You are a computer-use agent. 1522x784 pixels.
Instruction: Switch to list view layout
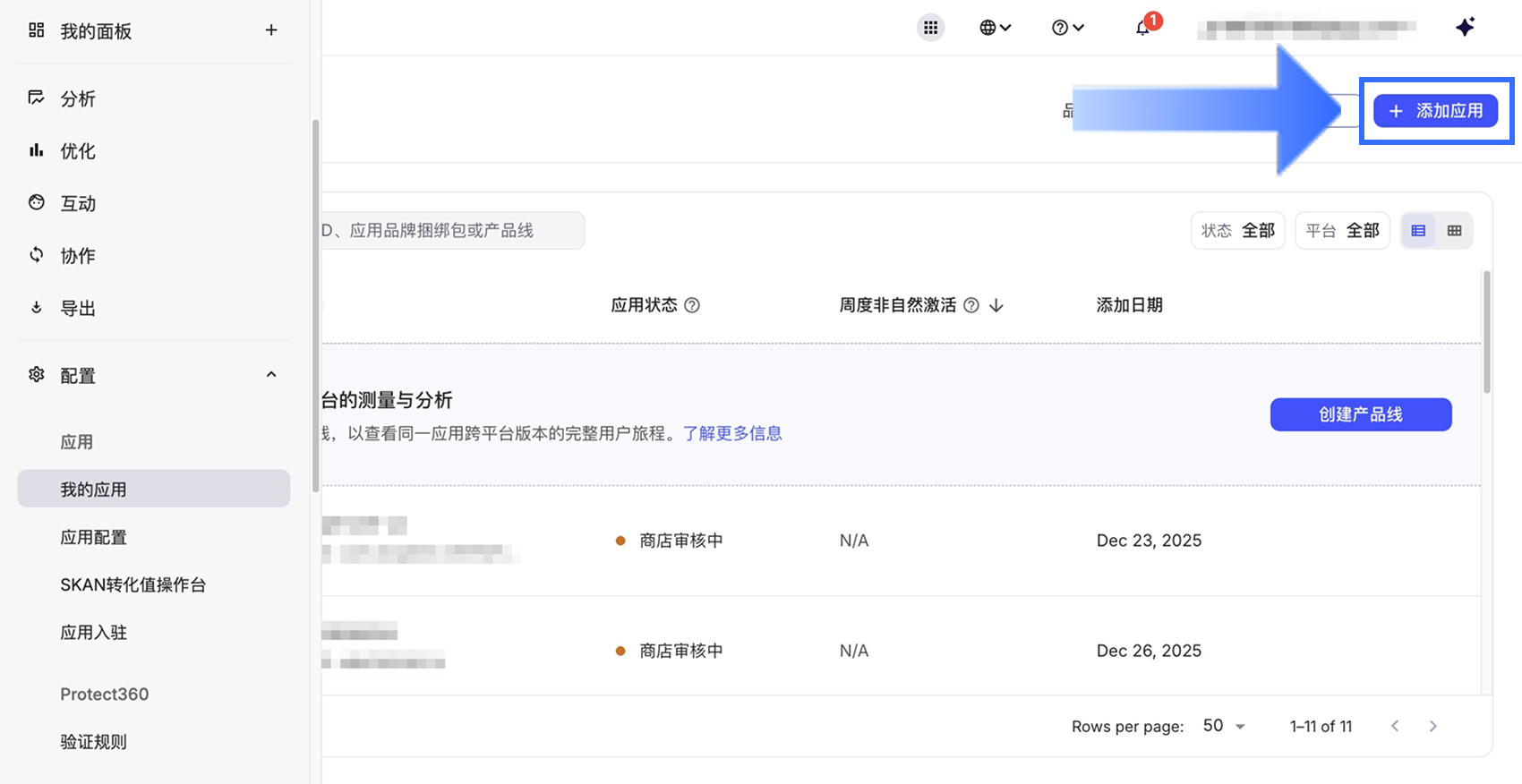(1418, 231)
